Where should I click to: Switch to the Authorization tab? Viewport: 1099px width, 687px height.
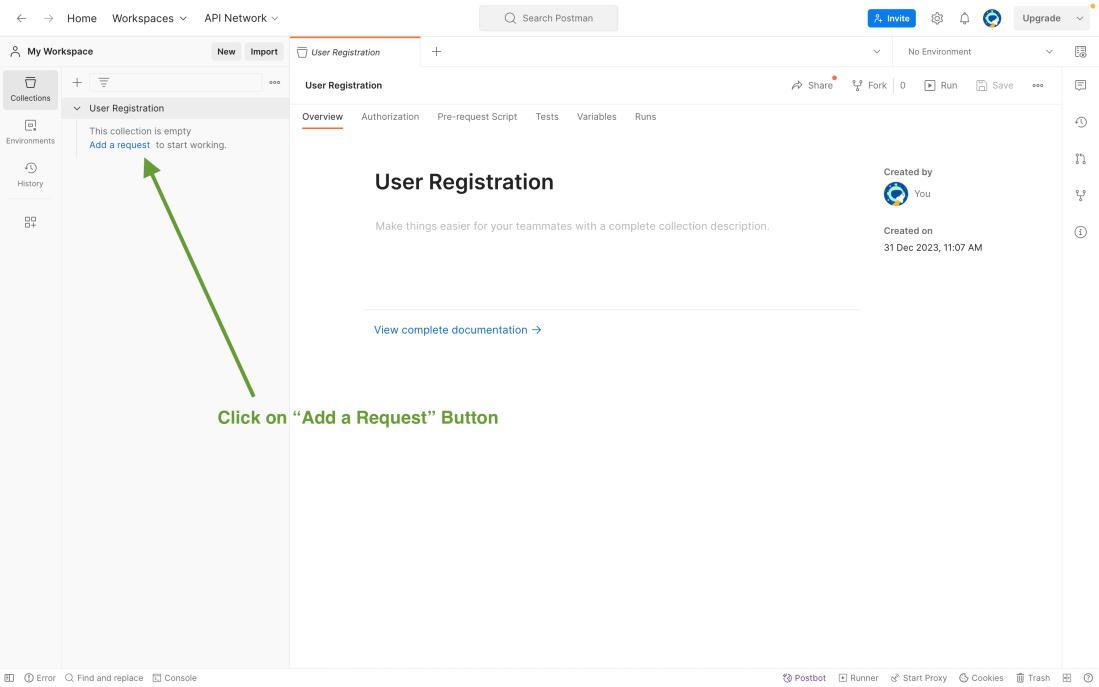pos(390,117)
